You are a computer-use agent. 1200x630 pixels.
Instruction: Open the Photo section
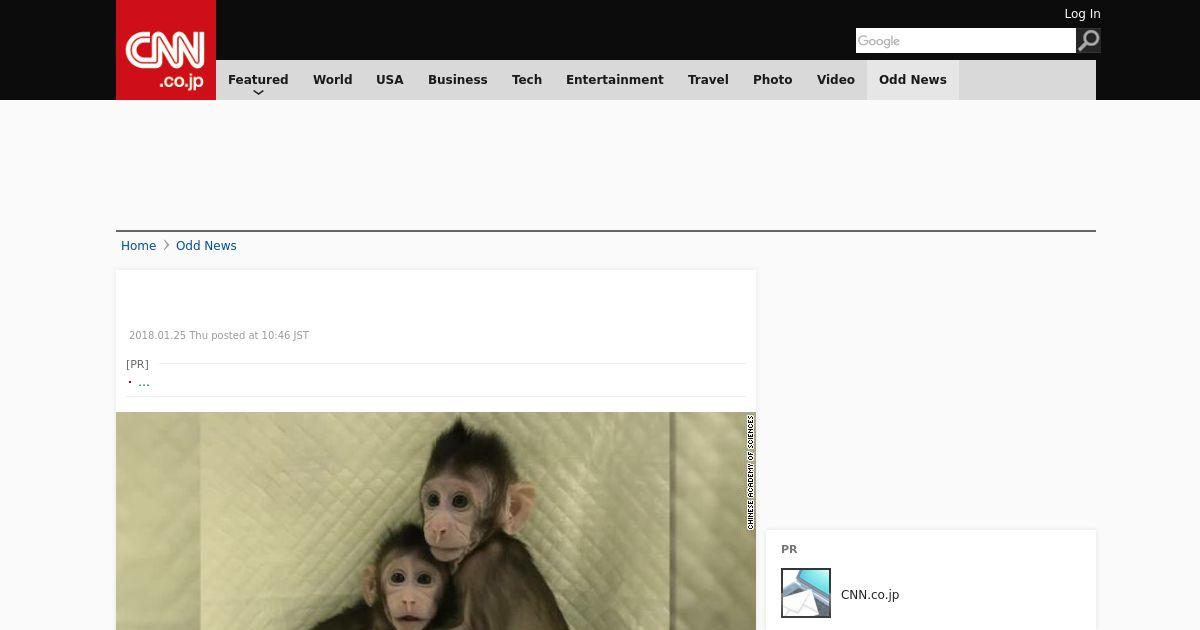coord(773,80)
